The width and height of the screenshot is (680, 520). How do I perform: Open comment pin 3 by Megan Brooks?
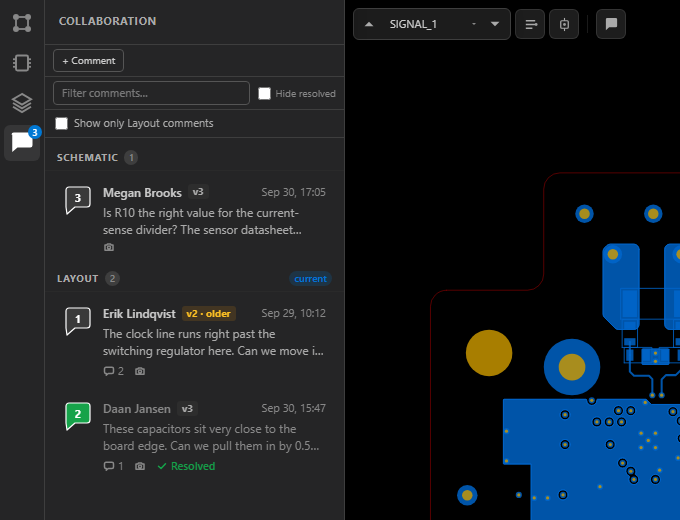[x=78, y=199]
